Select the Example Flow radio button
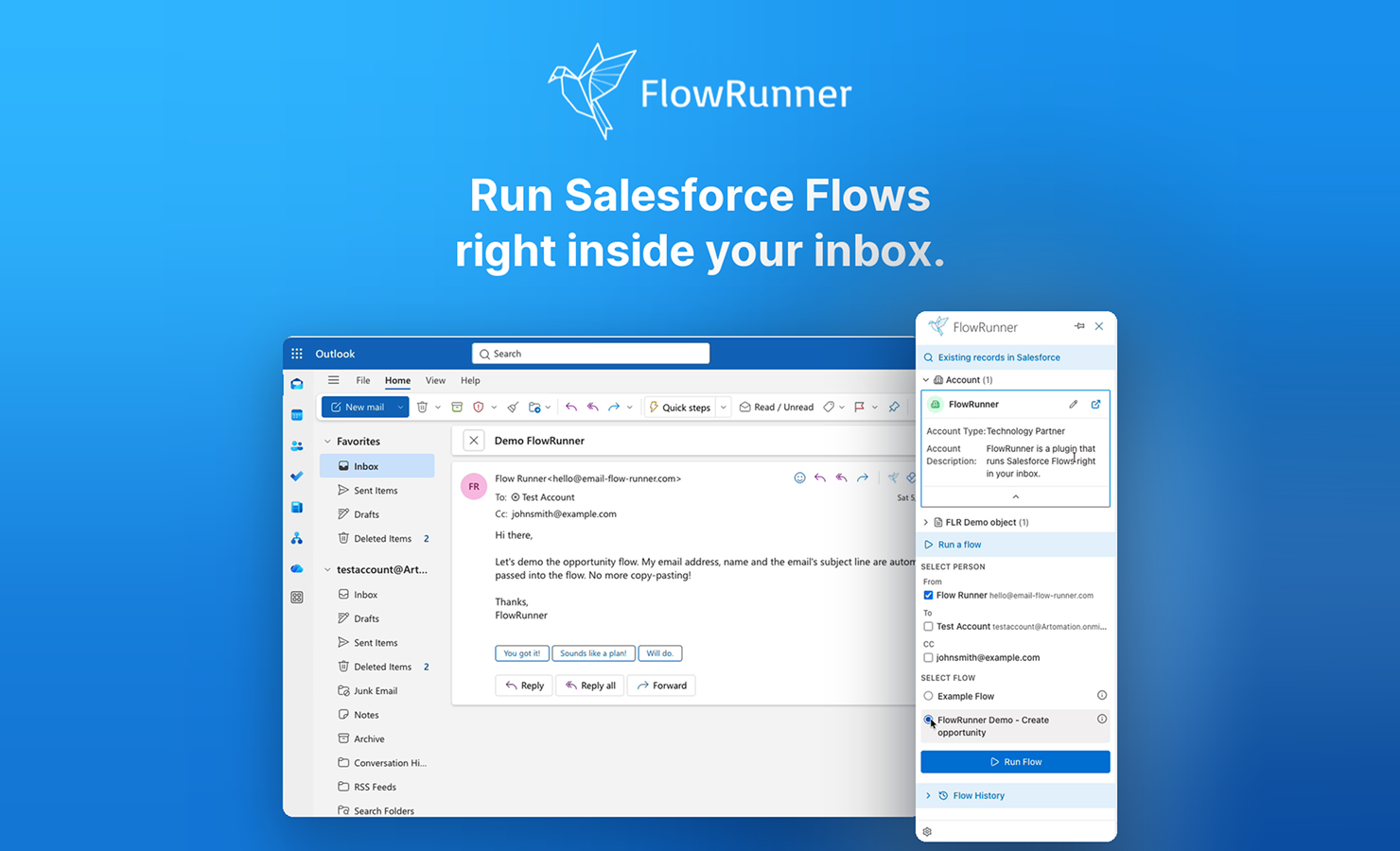This screenshot has width=1400, height=851. 928,696
